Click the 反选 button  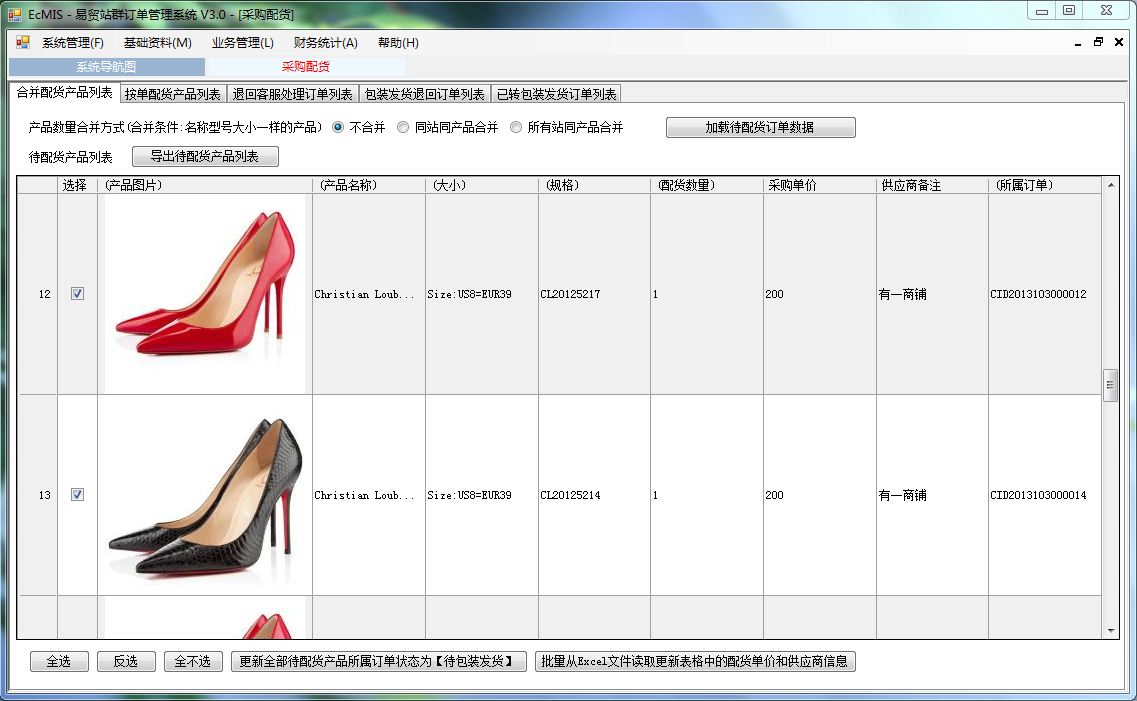coord(126,661)
